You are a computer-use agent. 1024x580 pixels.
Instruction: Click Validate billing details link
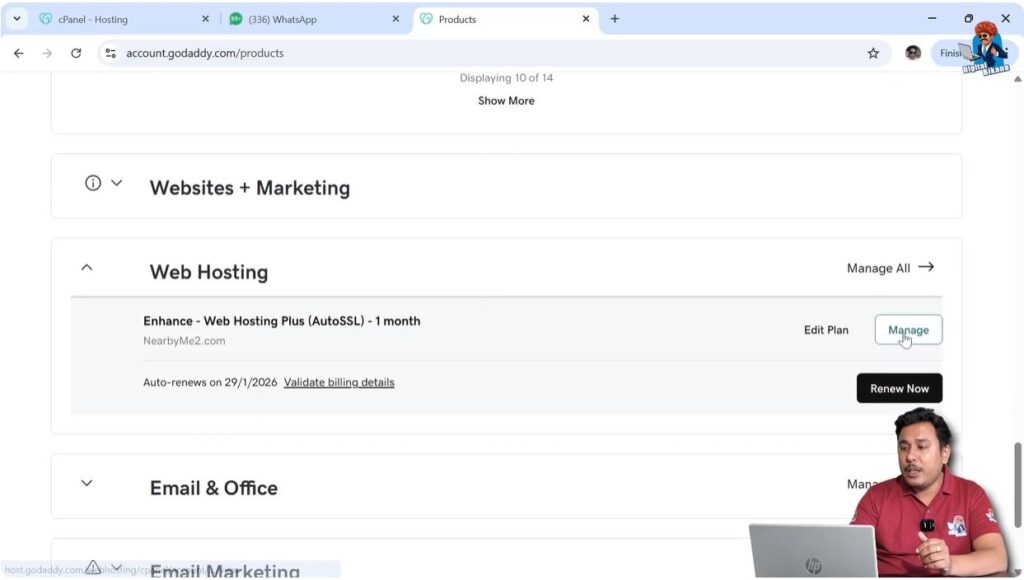pyautogui.click(x=339, y=382)
